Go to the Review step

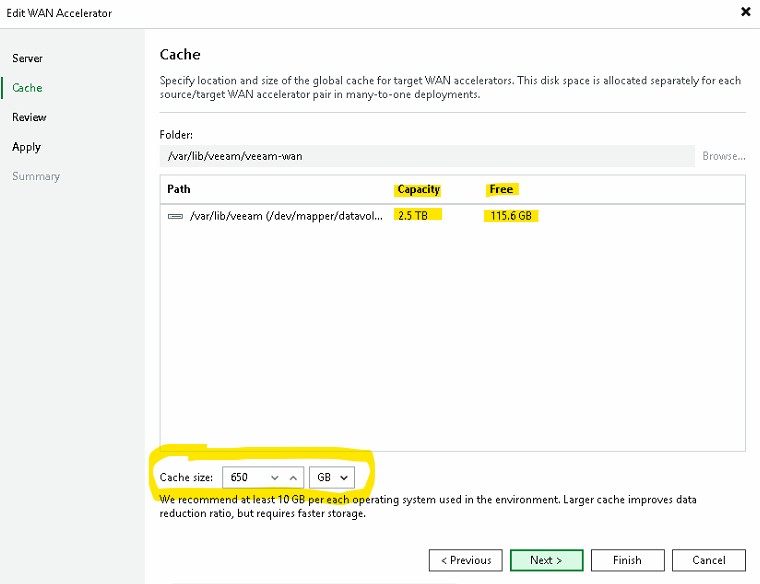29,117
